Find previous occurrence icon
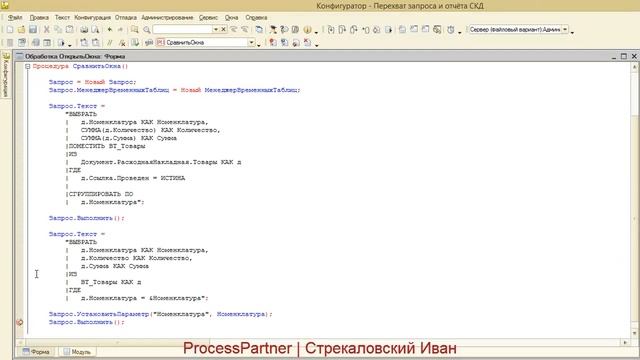640x360 pixels. pyautogui.click(x=233, y=29)
